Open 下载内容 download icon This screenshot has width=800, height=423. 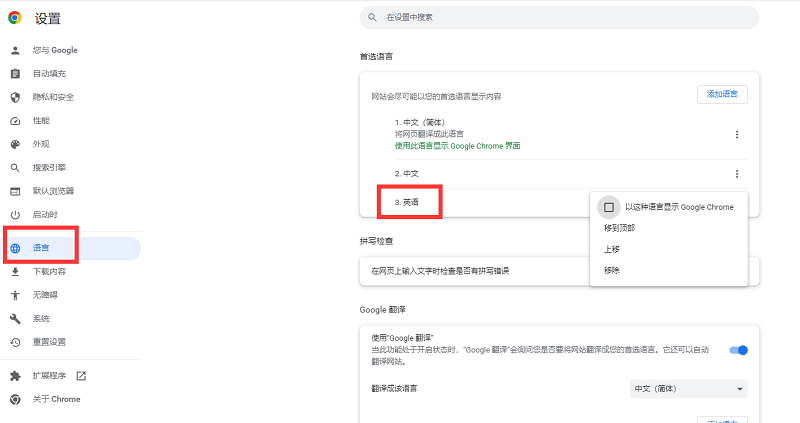pos(15,271)
